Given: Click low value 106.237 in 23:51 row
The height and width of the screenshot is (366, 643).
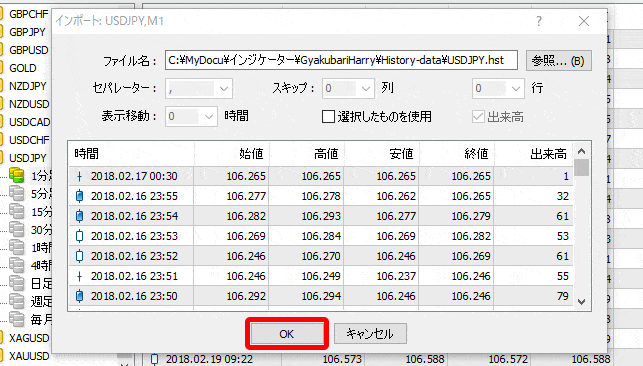Looking at the screenshot, I should (x=396, y=276).
